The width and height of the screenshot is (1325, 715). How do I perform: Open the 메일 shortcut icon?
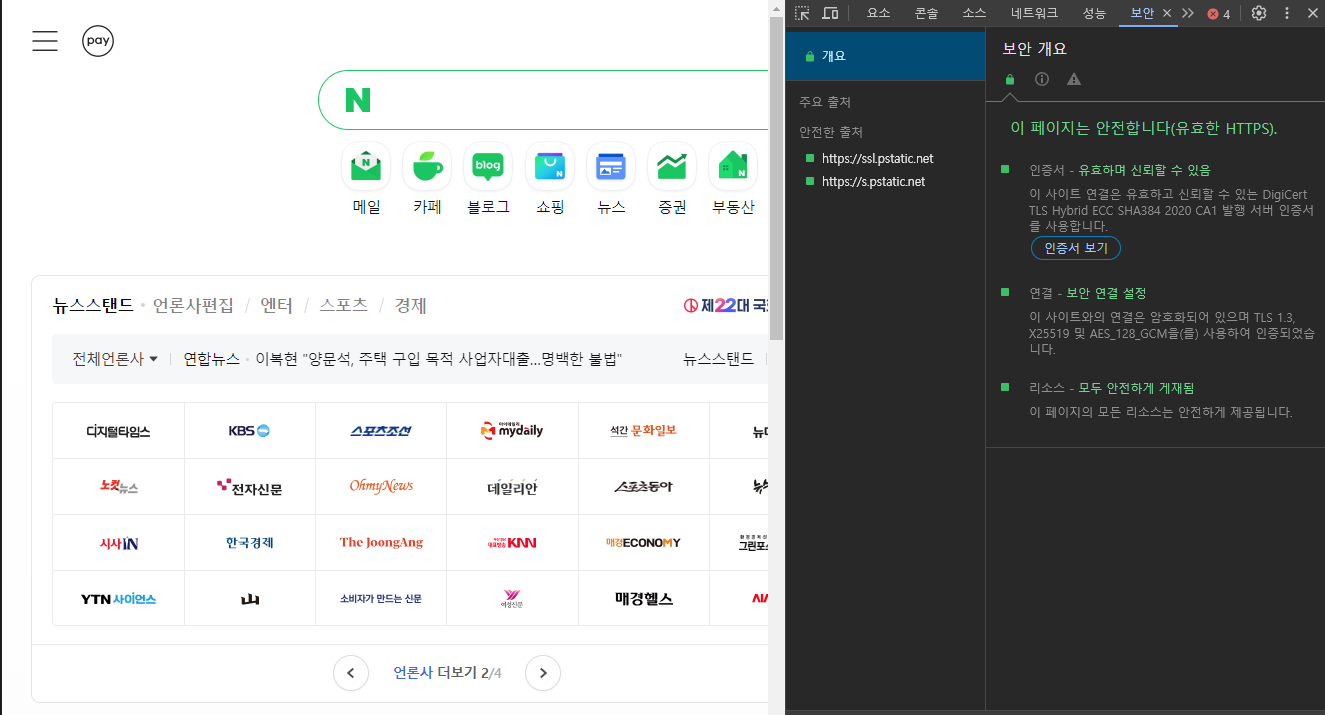pos(366,166)
